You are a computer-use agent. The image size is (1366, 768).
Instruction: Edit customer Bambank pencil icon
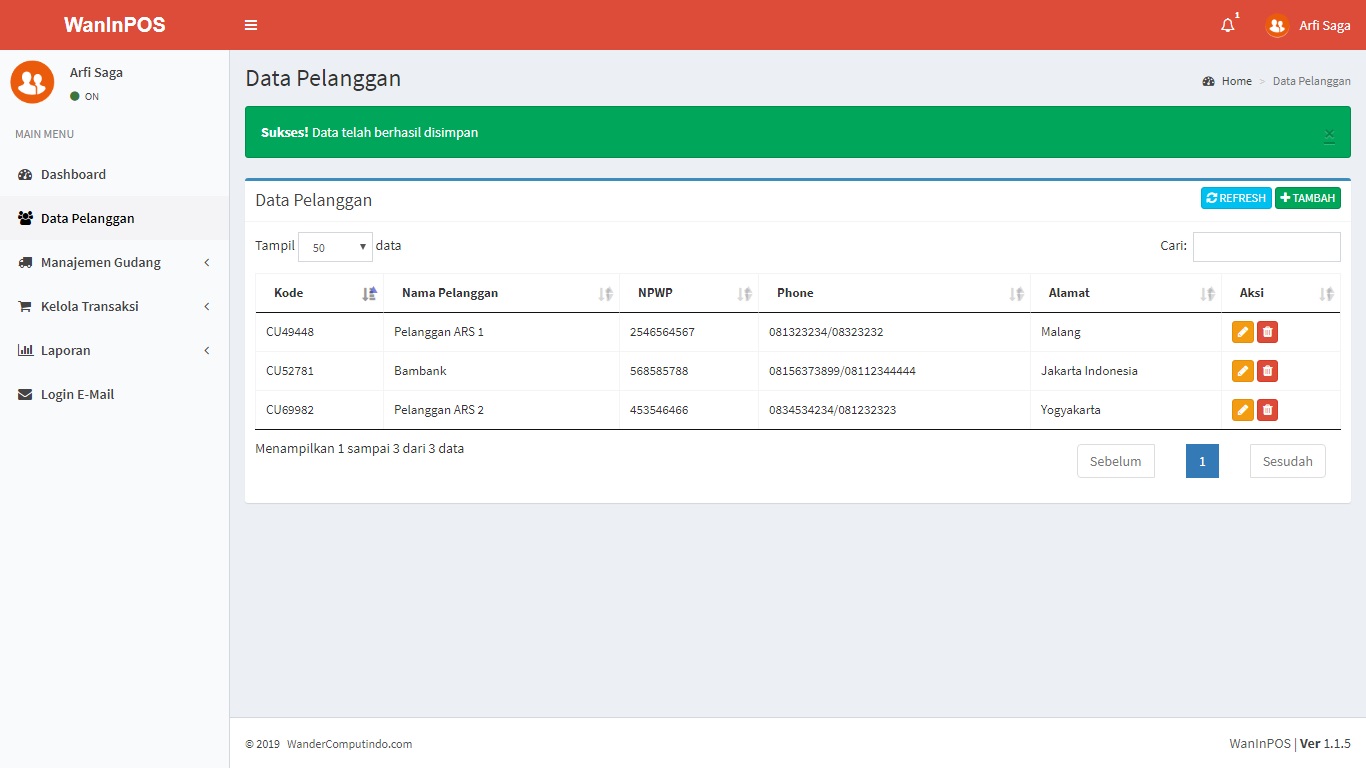tap(1242, 371)
